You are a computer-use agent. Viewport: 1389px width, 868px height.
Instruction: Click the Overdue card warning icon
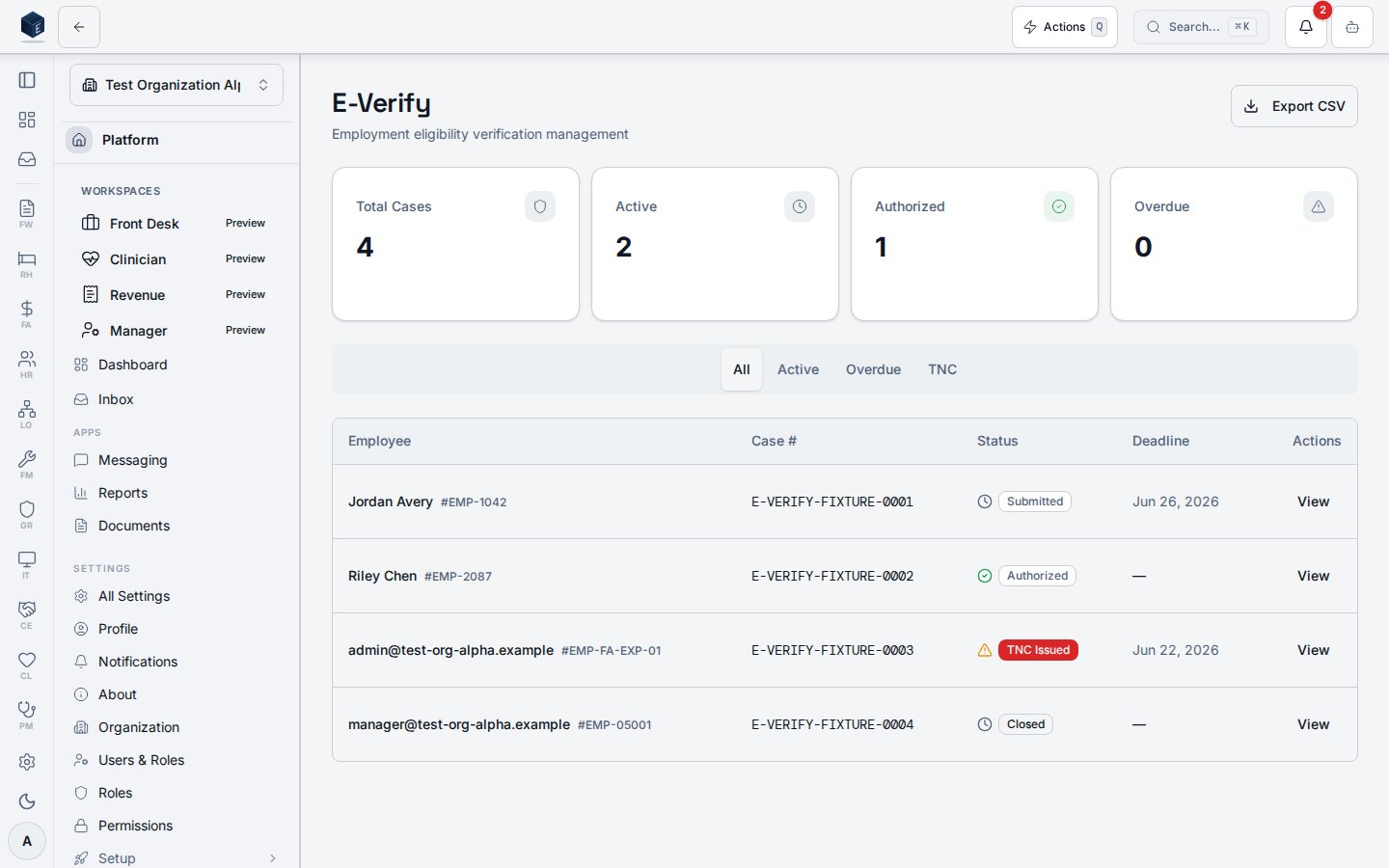tap(1319, 206)
